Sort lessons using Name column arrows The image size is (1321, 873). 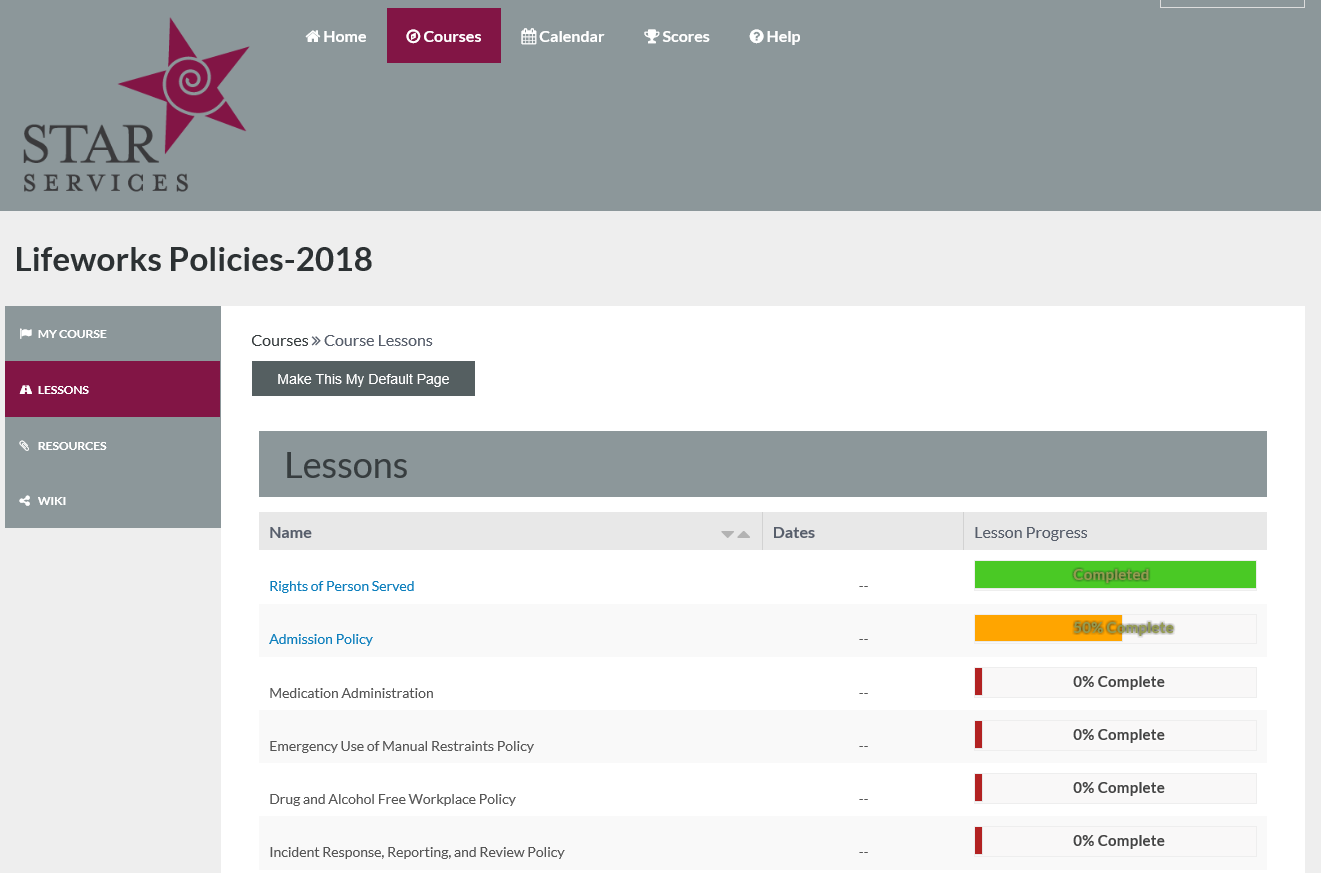click(x=735, y=534)
